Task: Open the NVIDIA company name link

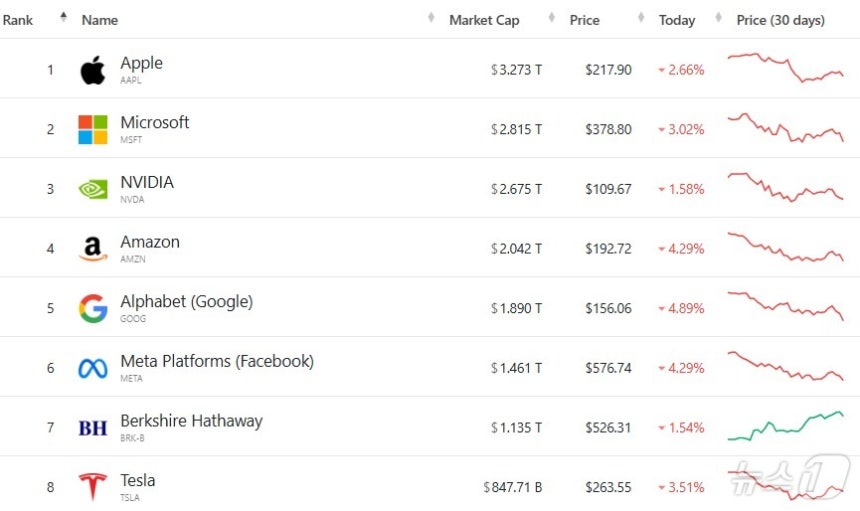Action: click(x=147, y=182)
